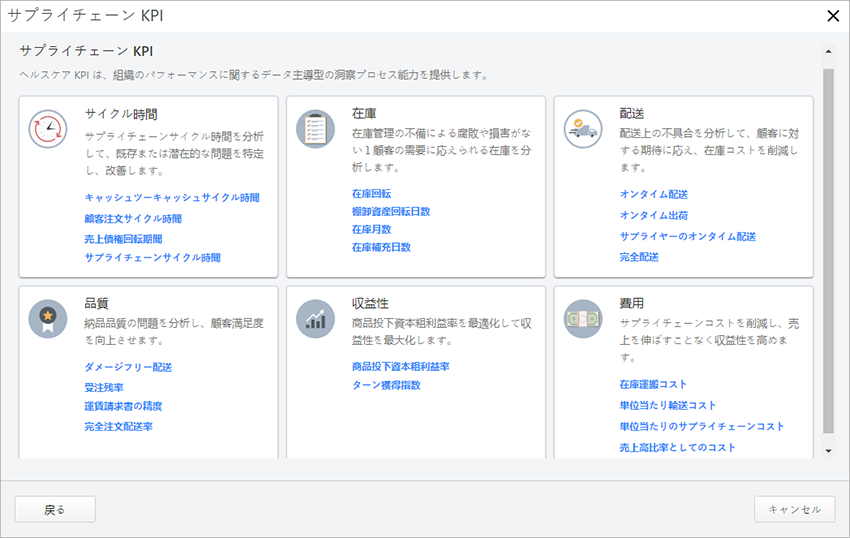
Task: Open the 在庫運搬コスト link
Action: (x=653, y=385)
